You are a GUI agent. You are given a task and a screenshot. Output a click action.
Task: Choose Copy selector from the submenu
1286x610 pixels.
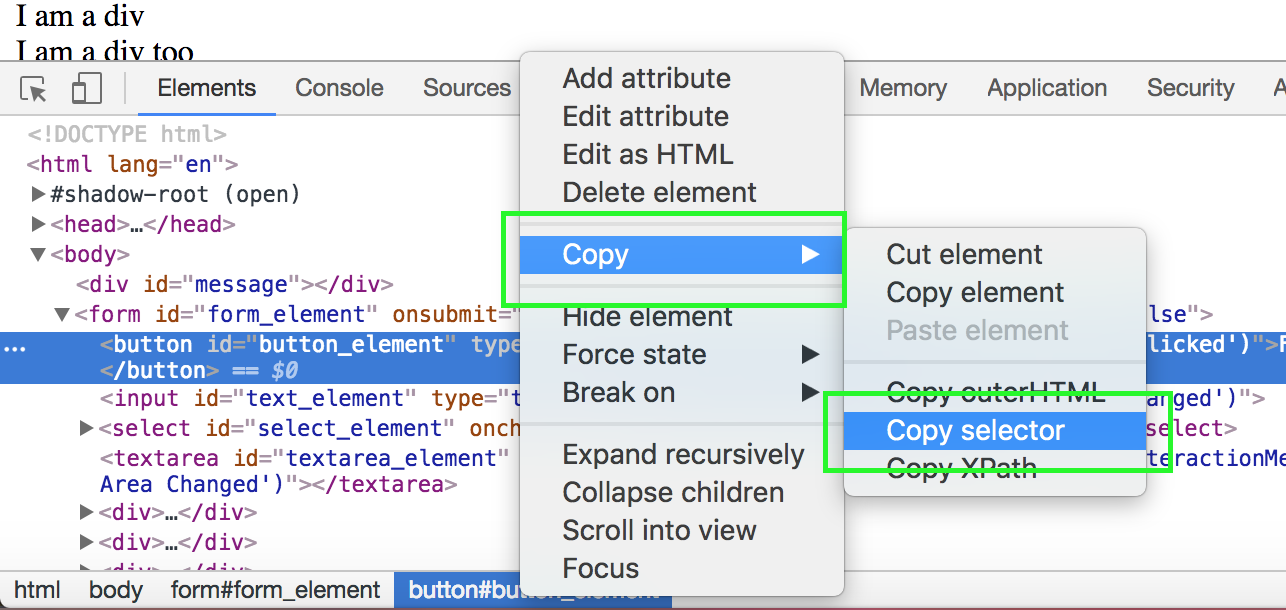click(975, 431)
